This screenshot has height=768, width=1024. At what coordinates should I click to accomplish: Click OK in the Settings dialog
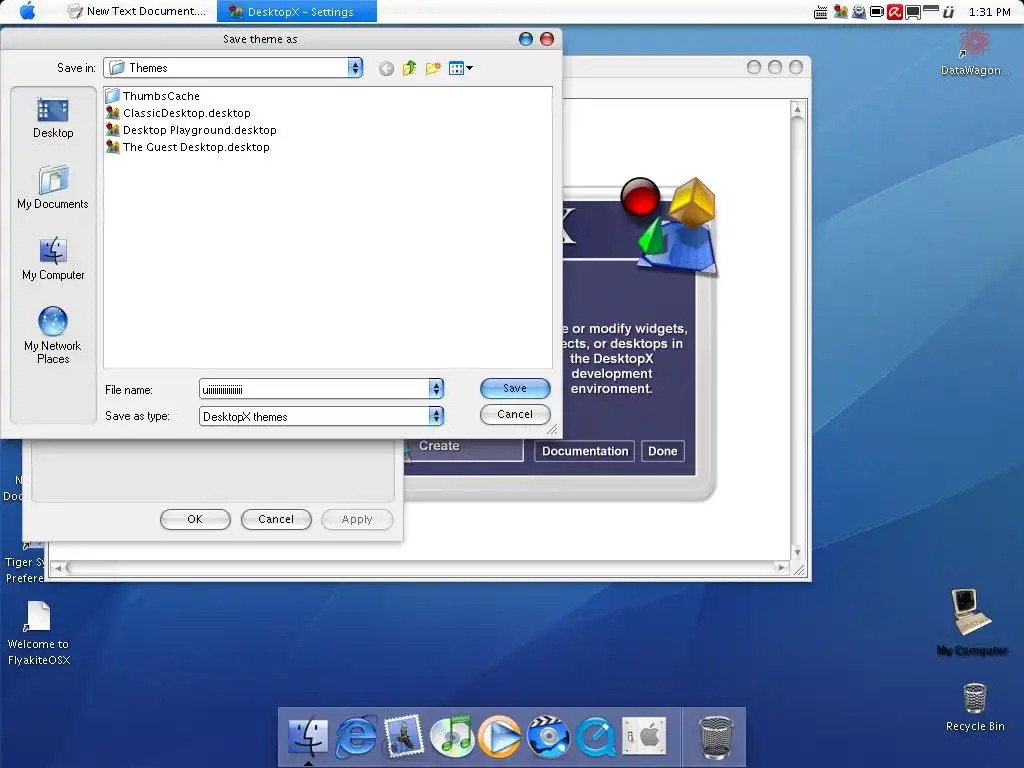[x=195, y=519]
